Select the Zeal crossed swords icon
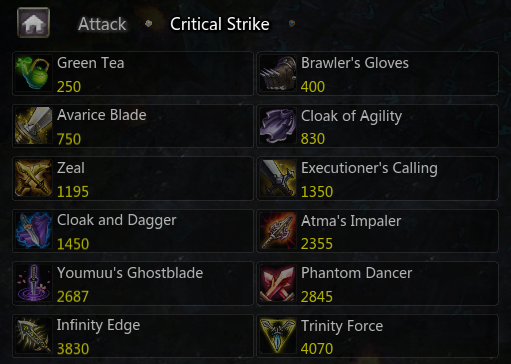 pyautogui.click(x=33, y=178)
